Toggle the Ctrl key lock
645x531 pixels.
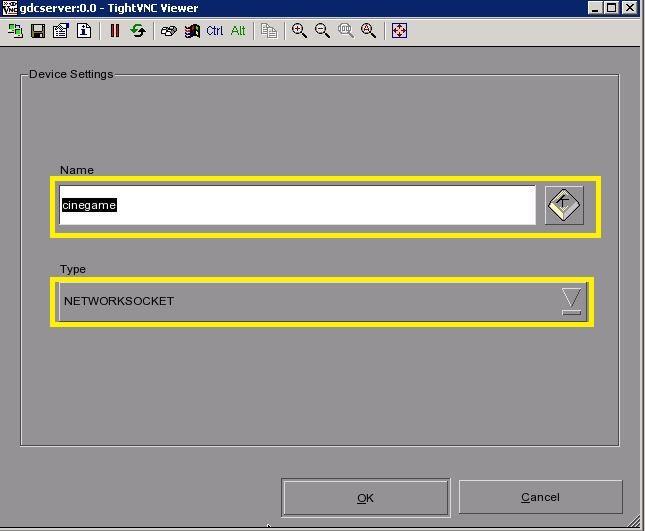click(215, 31)
